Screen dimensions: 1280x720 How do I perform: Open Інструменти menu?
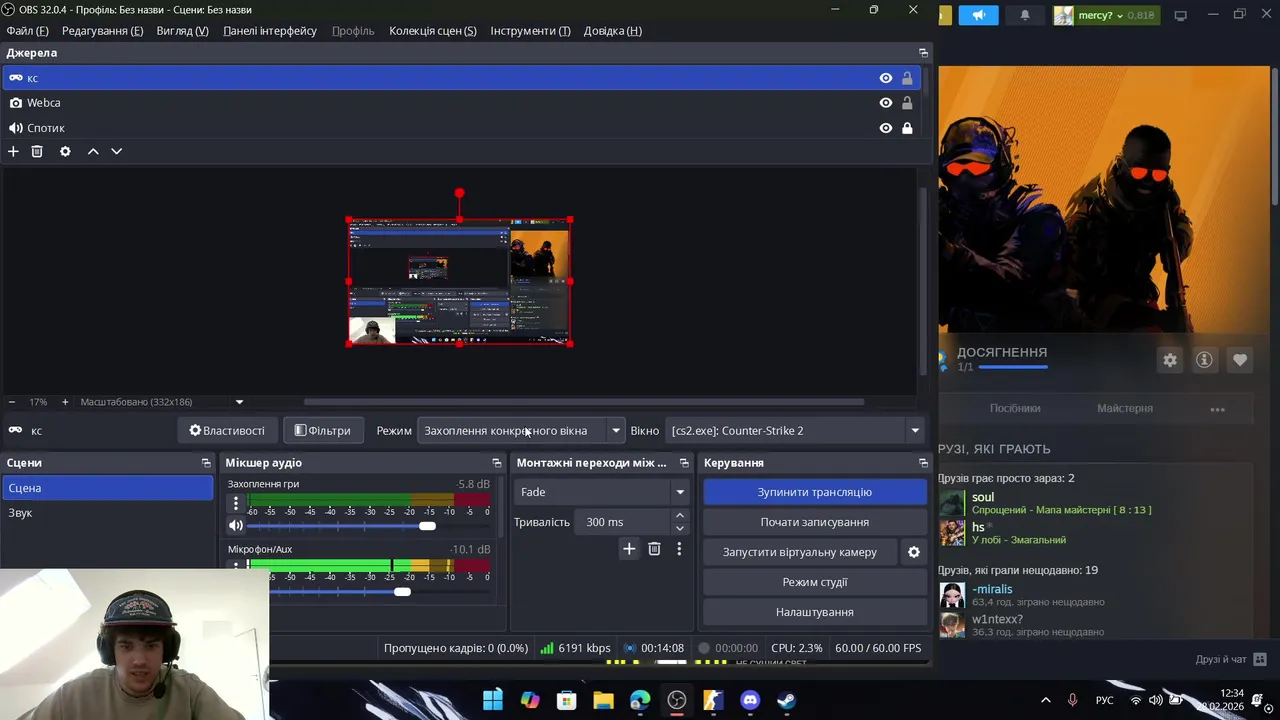tap(530, 31)
